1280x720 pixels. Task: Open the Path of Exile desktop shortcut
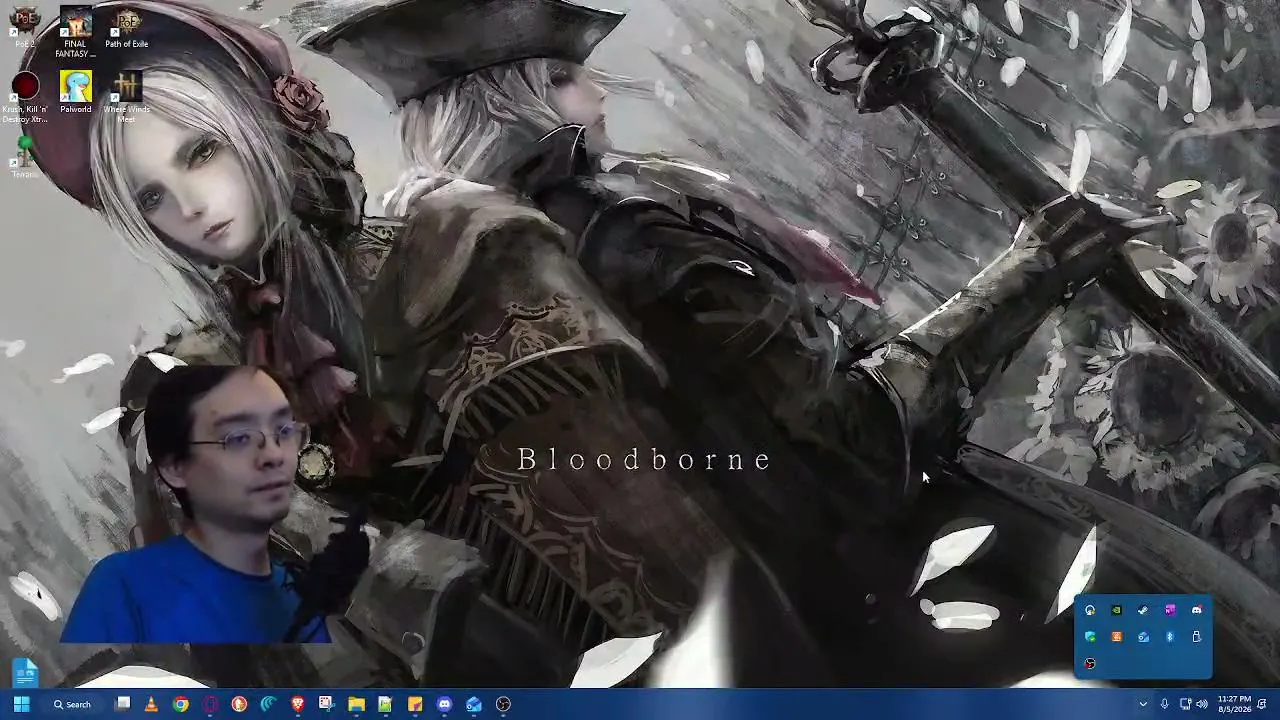[126, 29]
